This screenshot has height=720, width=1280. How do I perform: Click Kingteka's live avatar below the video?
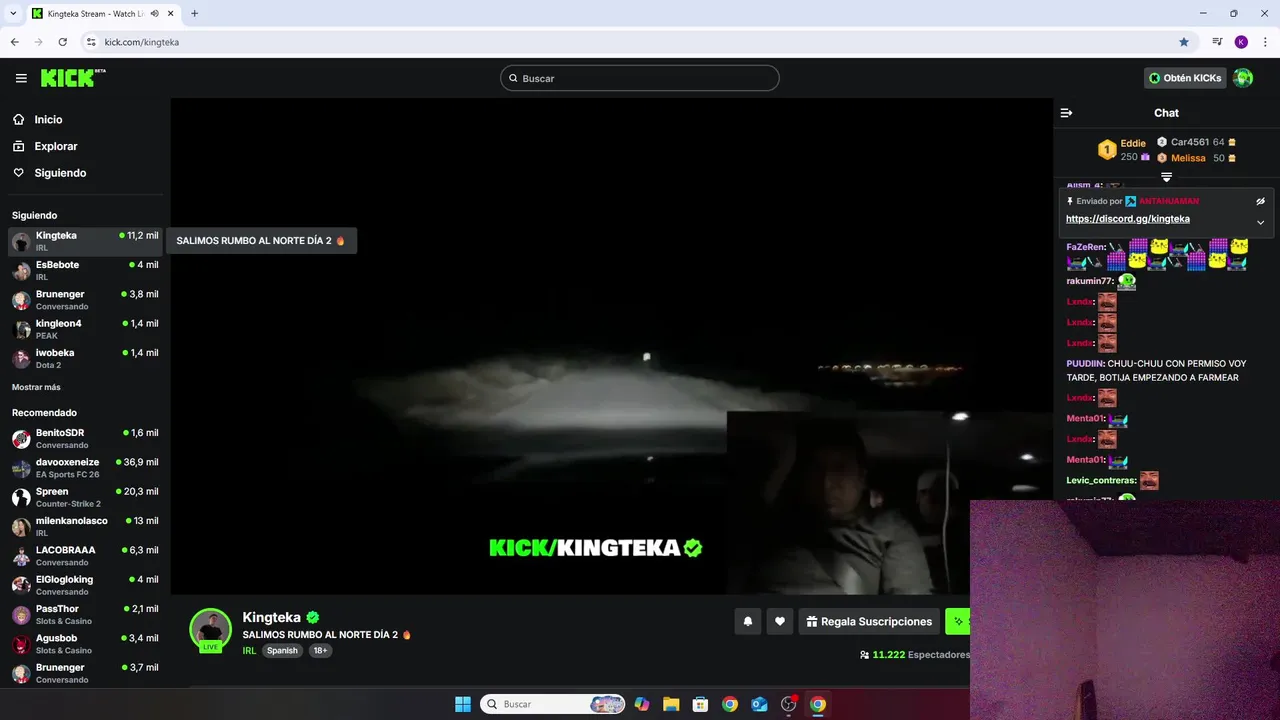[x=211, y=630]
